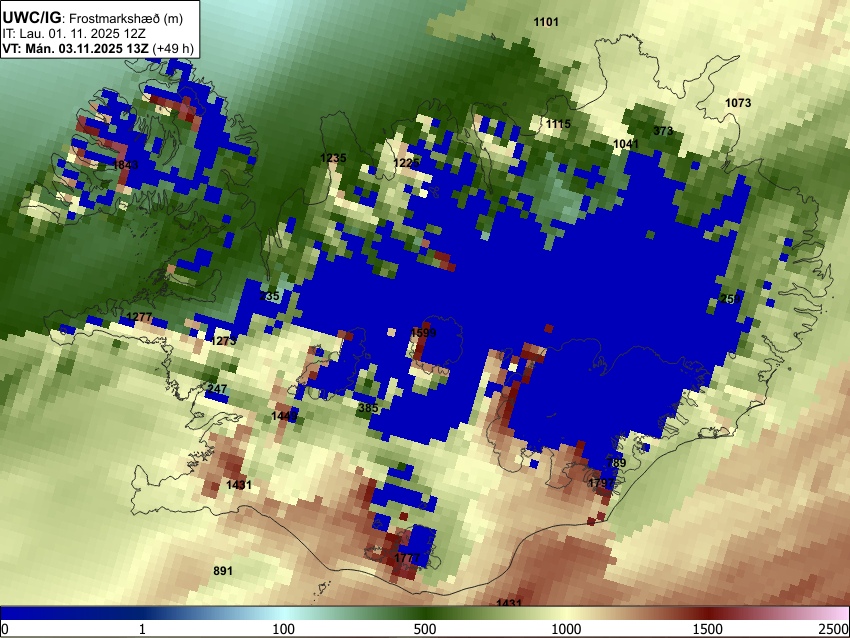850x638 pixels.
Task: Click the map title 'UWC/IG: Frostmarkshæð (m)'
Action: (93, 18)
